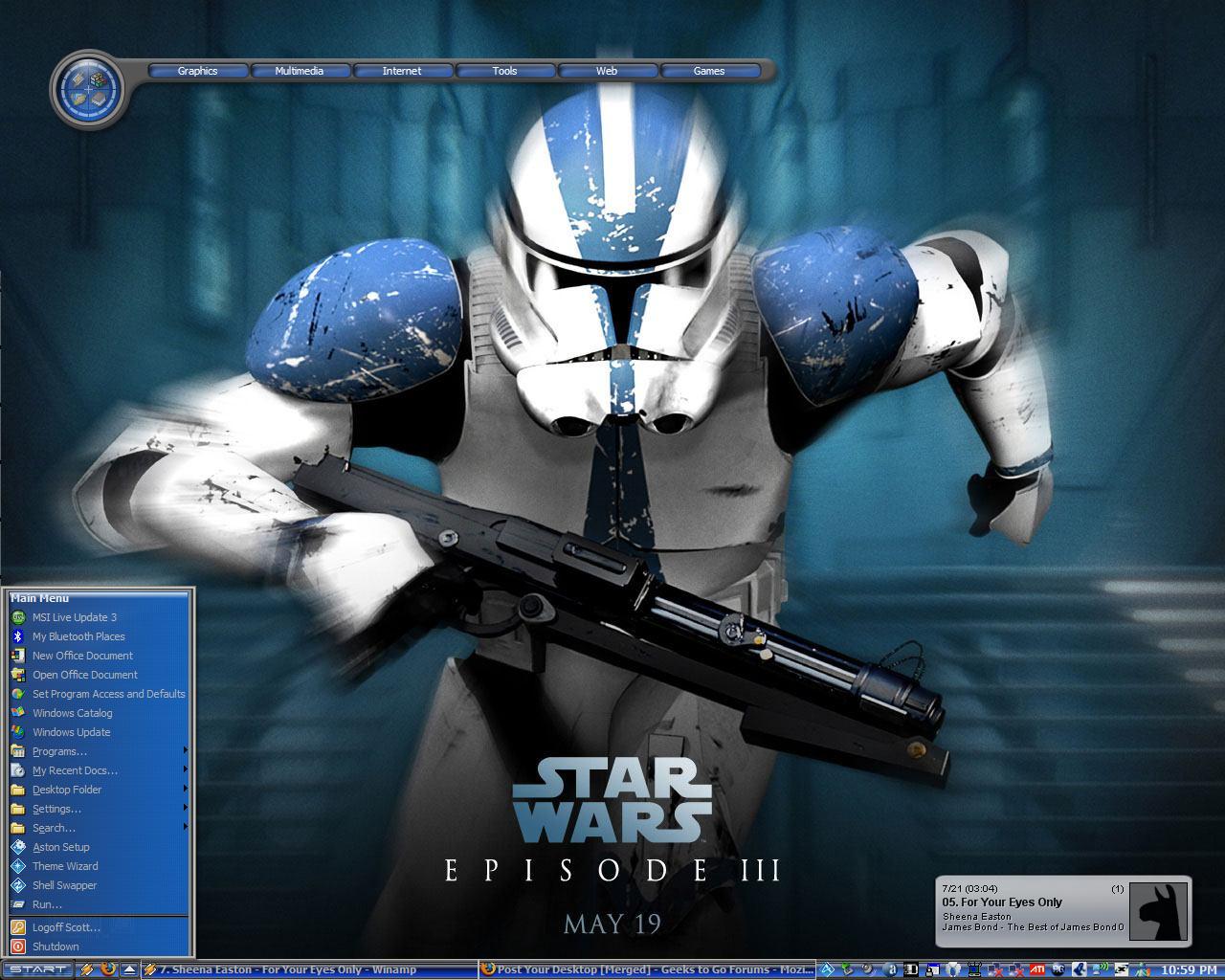Click the Logoff key icon
This screenshot has height=980, width=1225.
tap(18, 927)
